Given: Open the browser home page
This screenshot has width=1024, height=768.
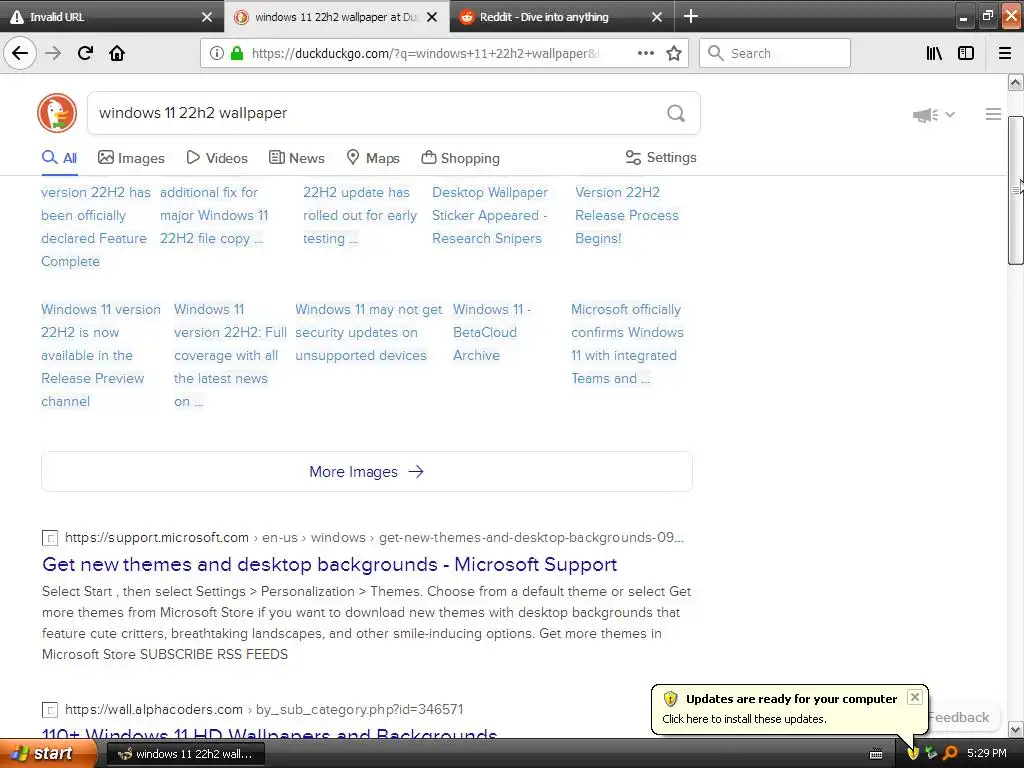Looking at the screenshot, I should tap(117, 53).
